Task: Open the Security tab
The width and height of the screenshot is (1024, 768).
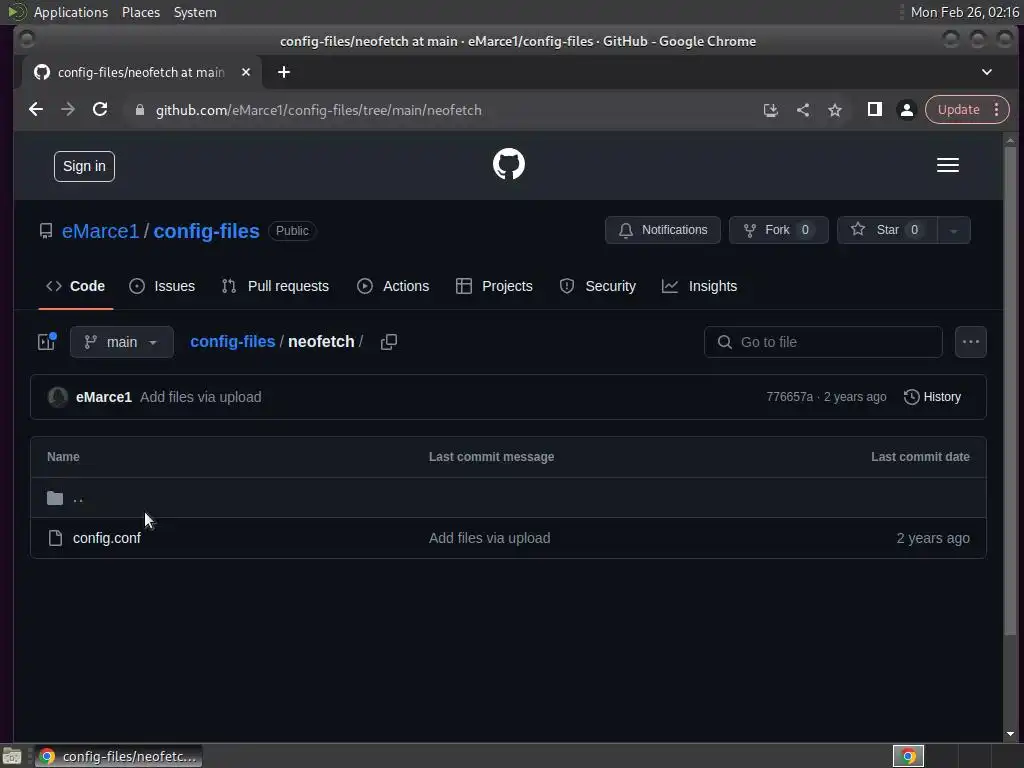Action: coord(598,286)
